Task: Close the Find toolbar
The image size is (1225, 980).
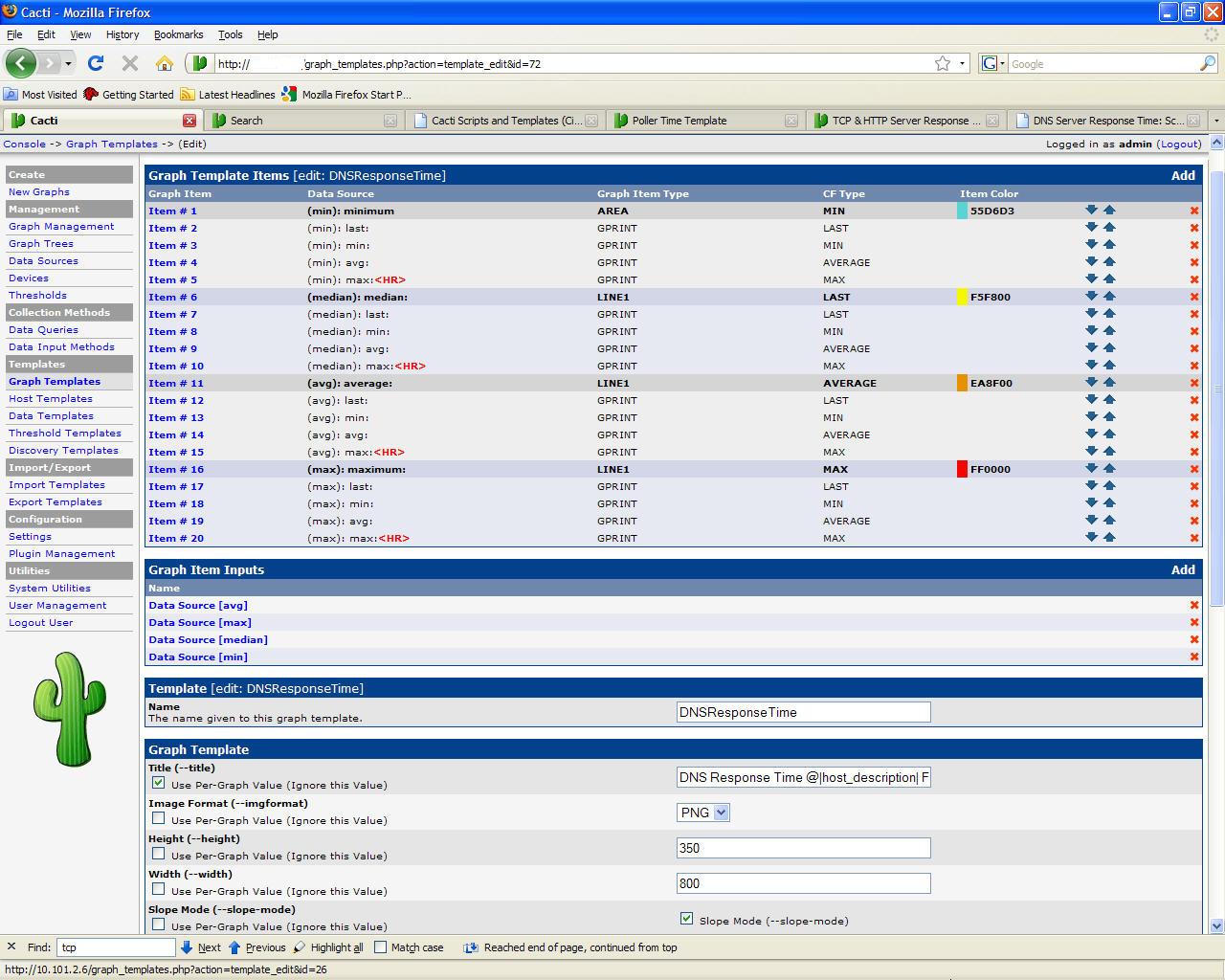Action: coord(11,947)
